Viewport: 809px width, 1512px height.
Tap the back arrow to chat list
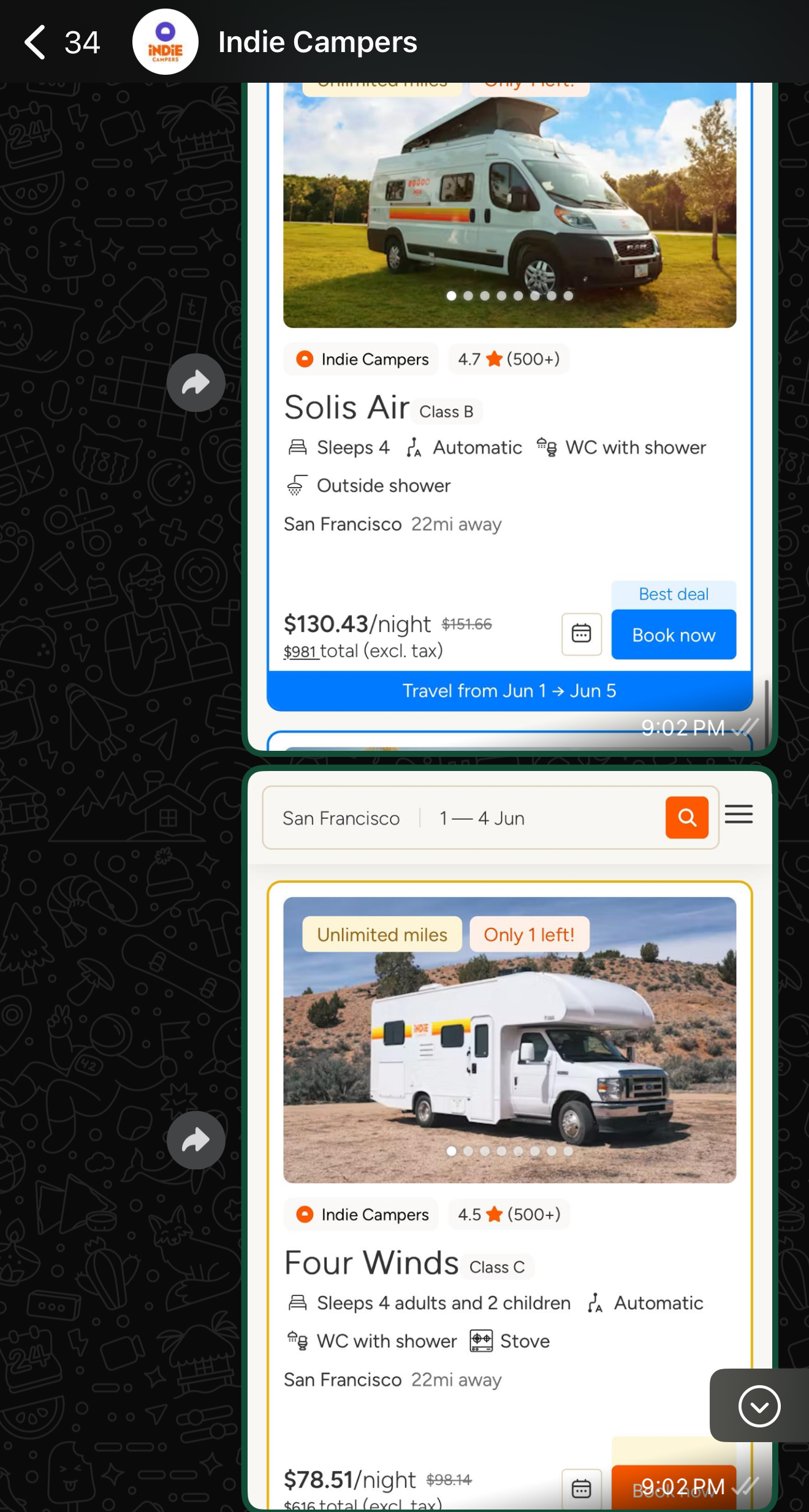tap(35, 42)
